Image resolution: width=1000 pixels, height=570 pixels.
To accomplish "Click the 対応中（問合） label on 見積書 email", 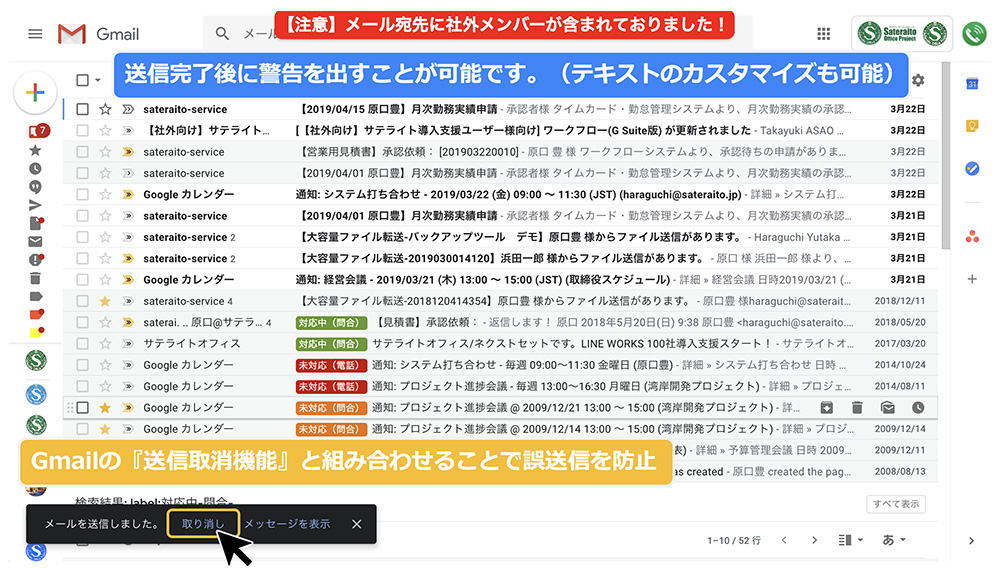I will click(331, 323).
